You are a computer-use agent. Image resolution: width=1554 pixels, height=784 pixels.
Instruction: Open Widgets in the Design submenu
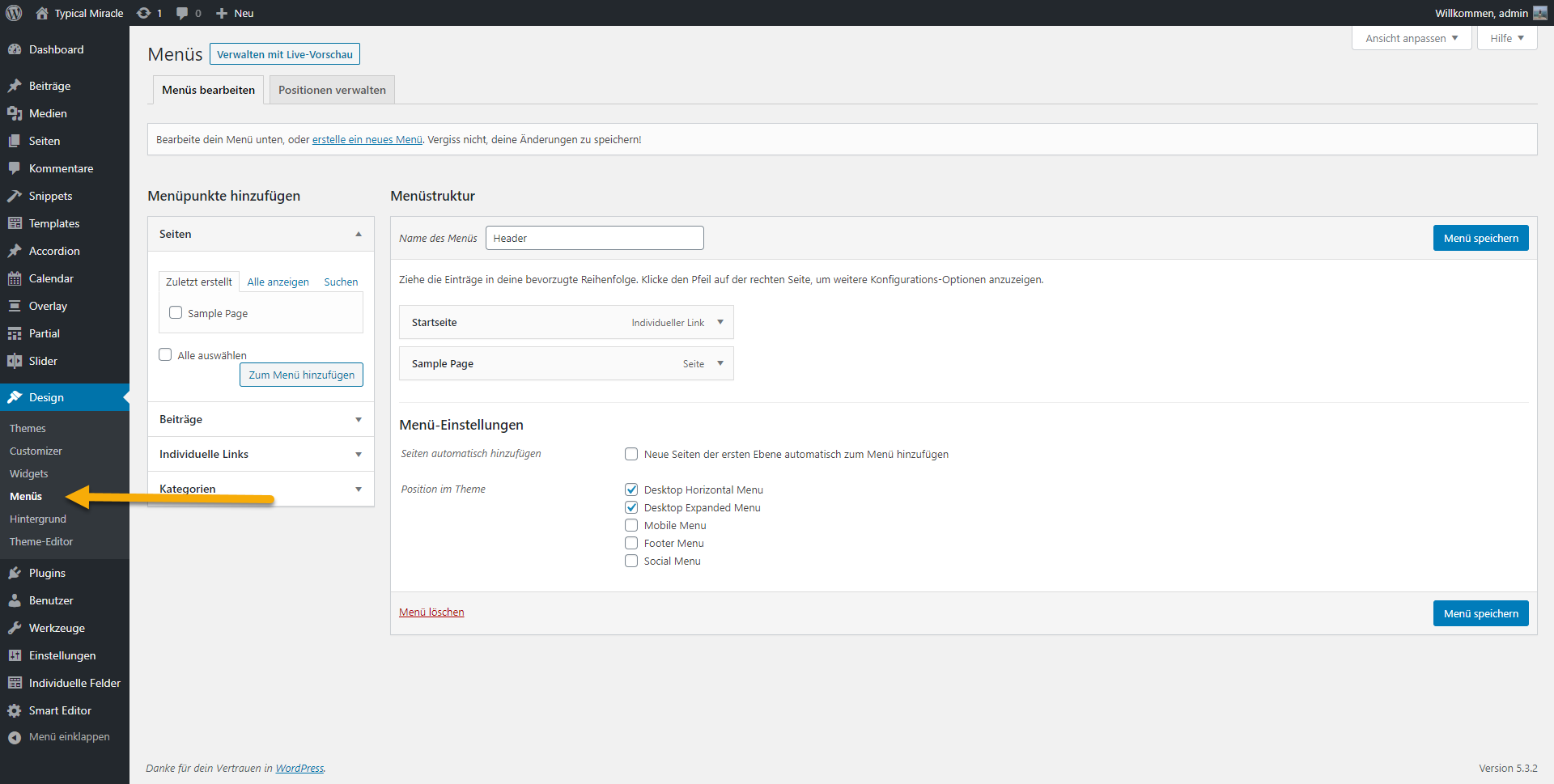(28, 473)
